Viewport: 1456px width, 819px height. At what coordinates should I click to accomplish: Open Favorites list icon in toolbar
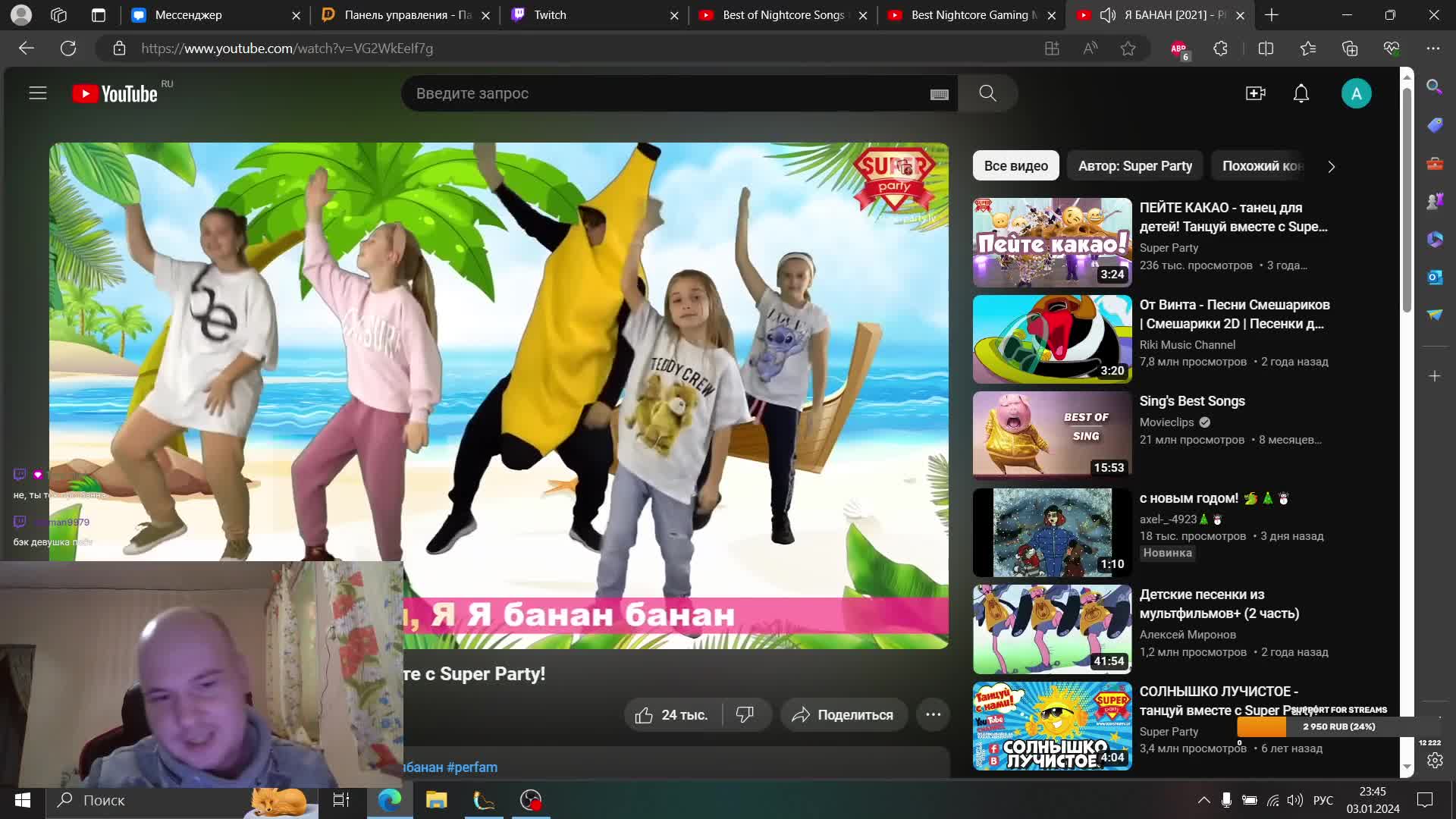pyautogui.click(x=1308, y=48)
